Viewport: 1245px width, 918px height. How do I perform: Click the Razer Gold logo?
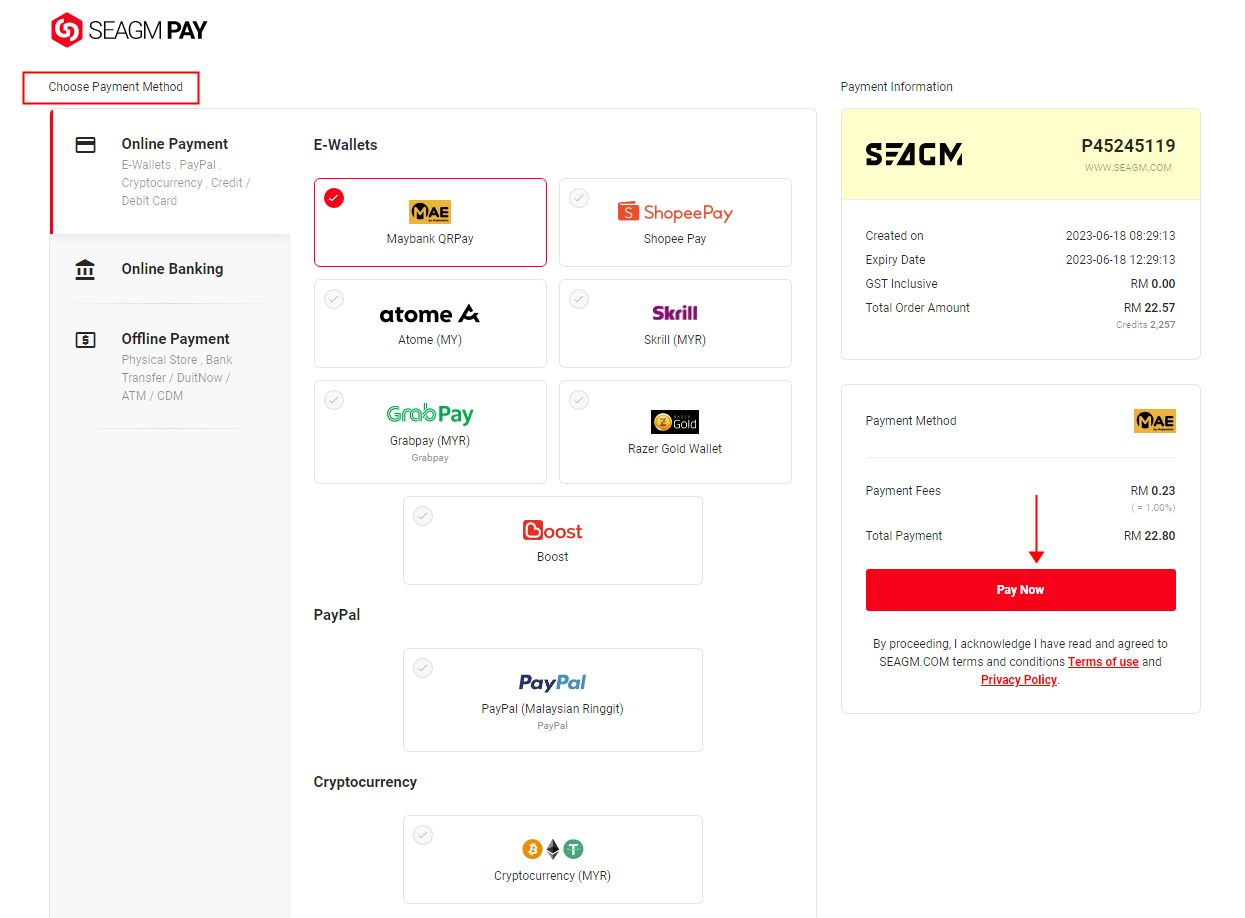click(675, 421)
